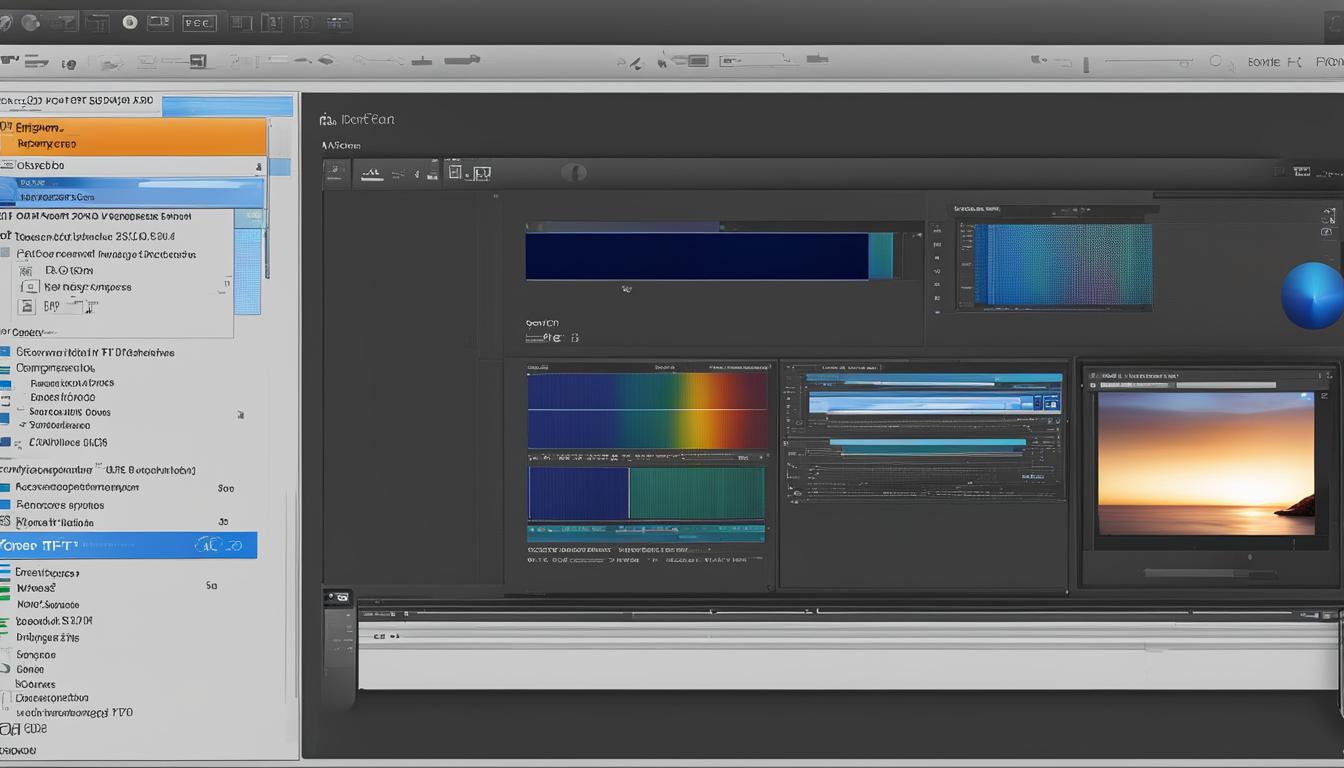1344x768 pixels.
Task: Check the box beside the keyboard express option
Action: click(27, 287)
